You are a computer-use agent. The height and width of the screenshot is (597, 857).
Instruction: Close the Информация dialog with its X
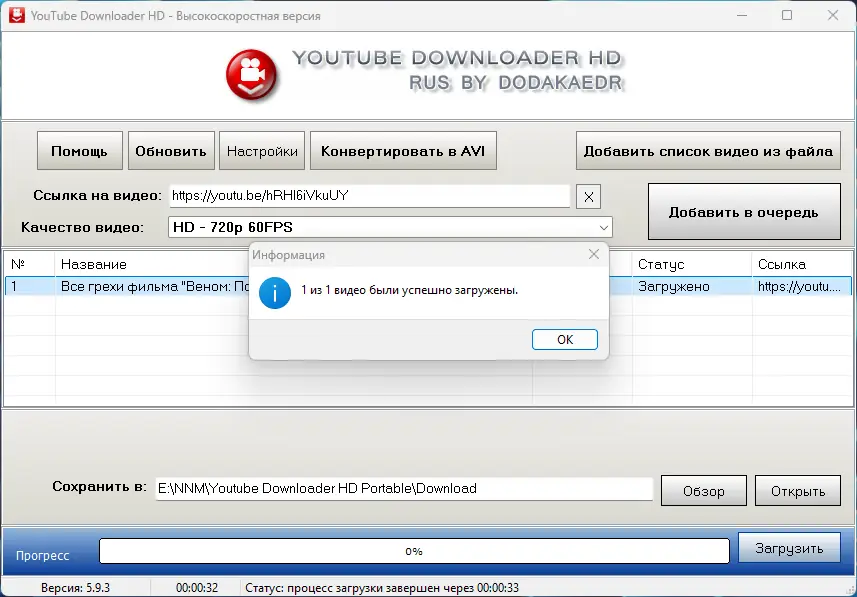coord(594,254)
